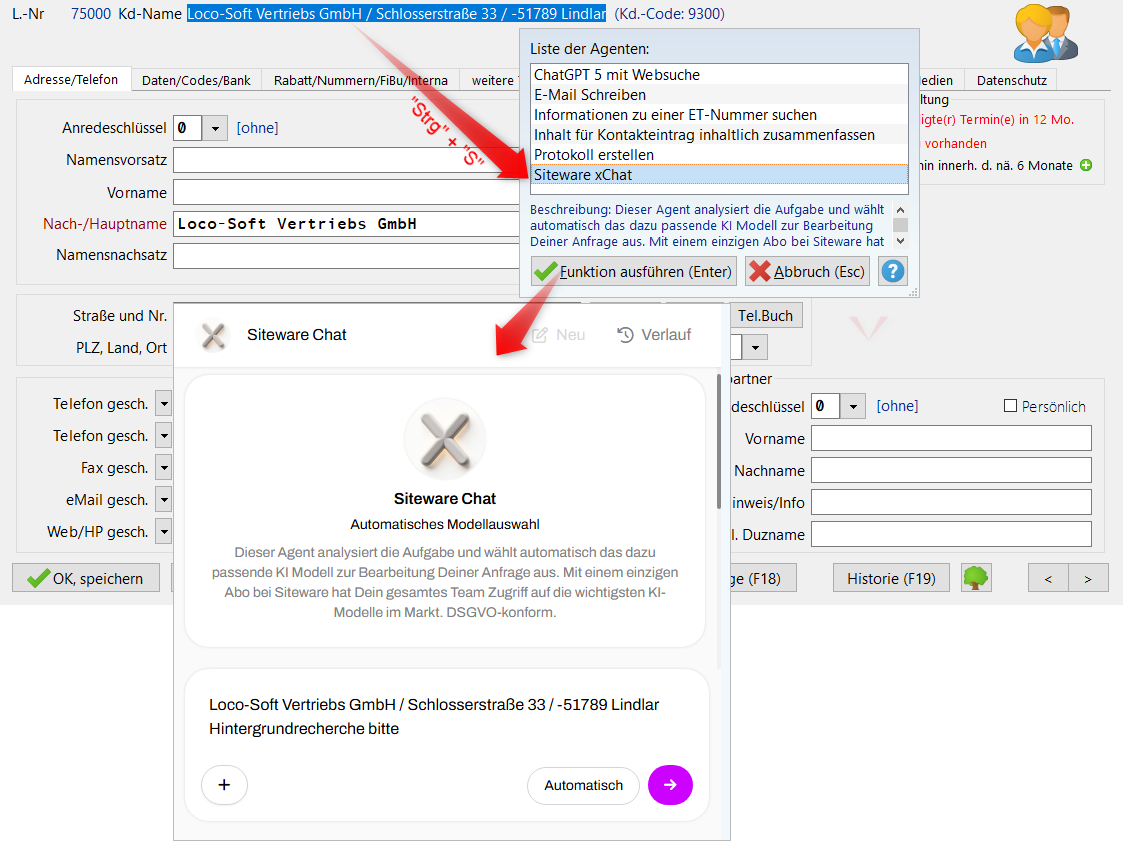Open the Anredeschlüssel dropdown
The width and height of the screenshot is (1123, 846).
(x=215, y=128)
